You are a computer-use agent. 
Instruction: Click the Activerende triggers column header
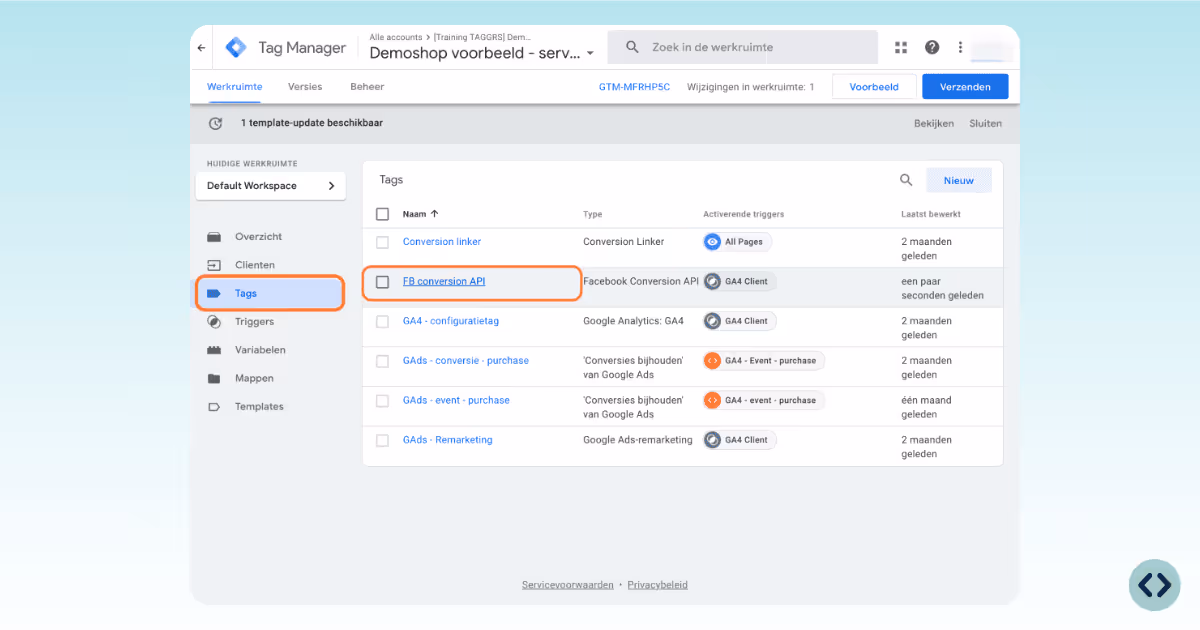pyautogui.click(x=743, y=214)
